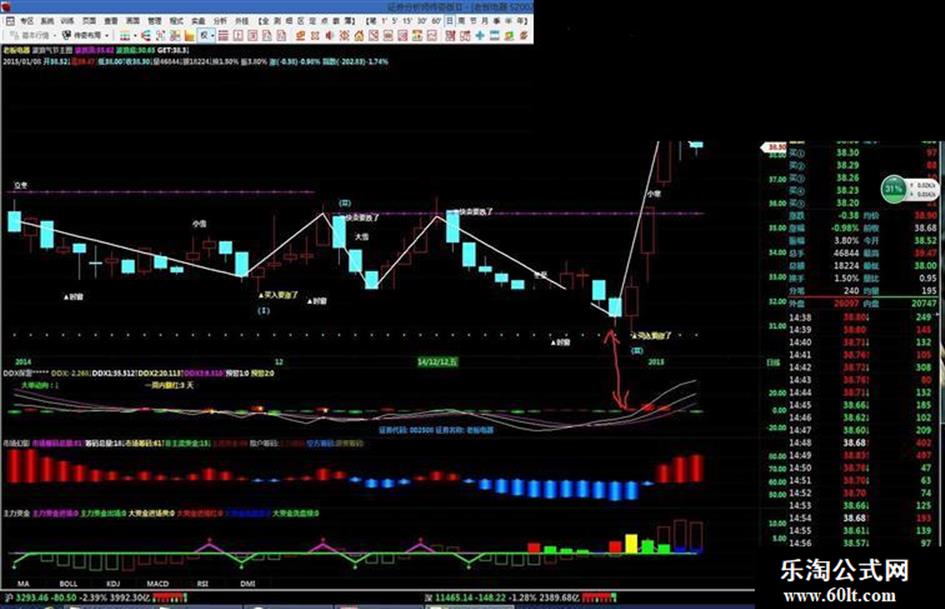The height and width of the screenshot is (609, 945).
Task: Switch to the MACD indicator tab
Action: [158, 584]
